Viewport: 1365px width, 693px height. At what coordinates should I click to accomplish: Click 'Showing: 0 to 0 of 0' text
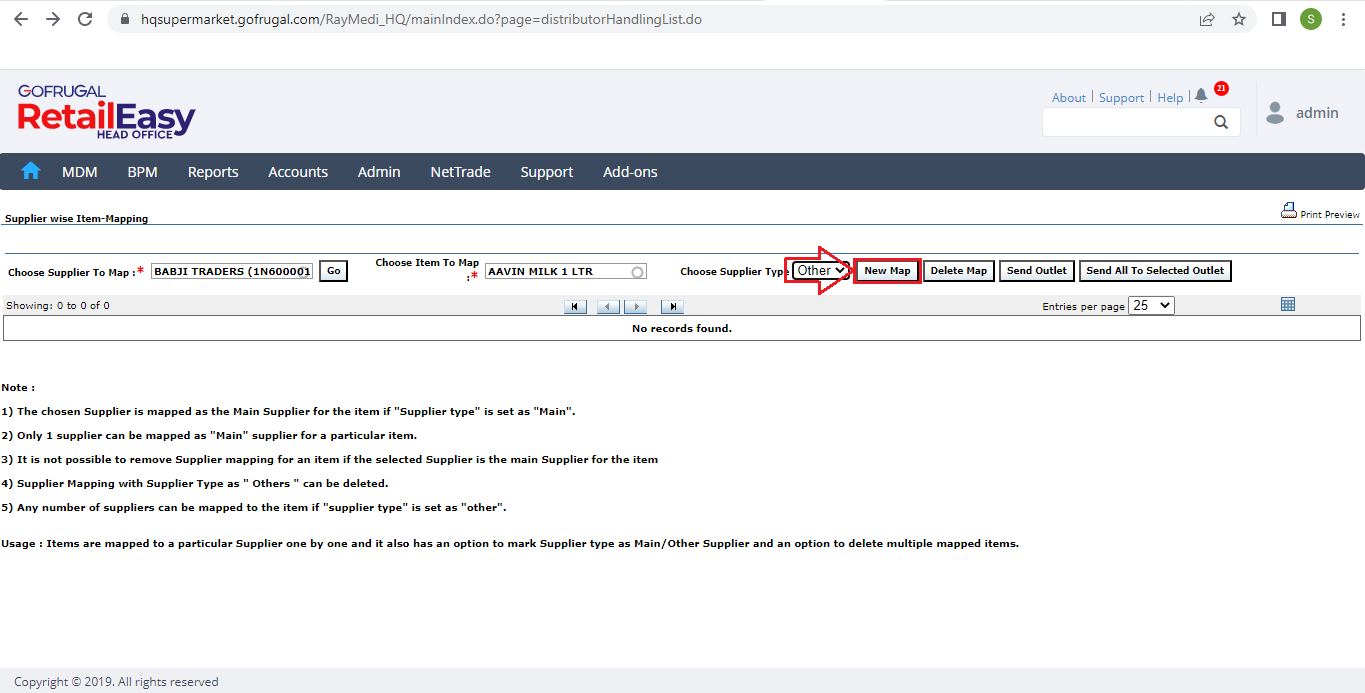coord(58,306)
